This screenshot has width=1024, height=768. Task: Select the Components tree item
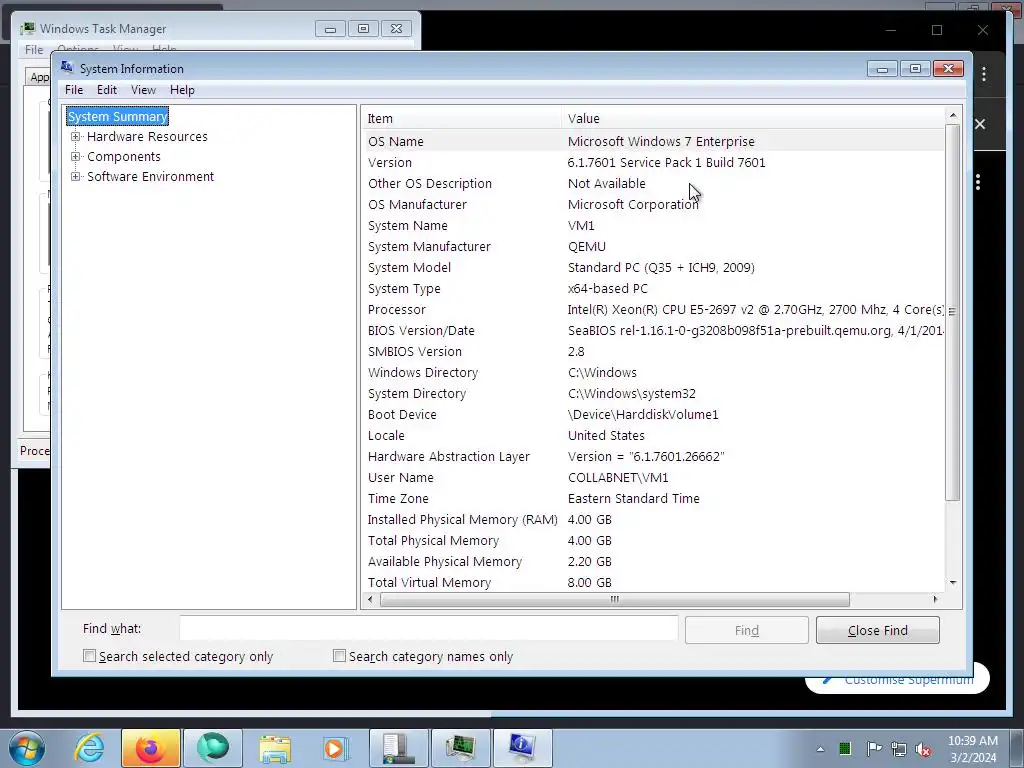point(123,157)
